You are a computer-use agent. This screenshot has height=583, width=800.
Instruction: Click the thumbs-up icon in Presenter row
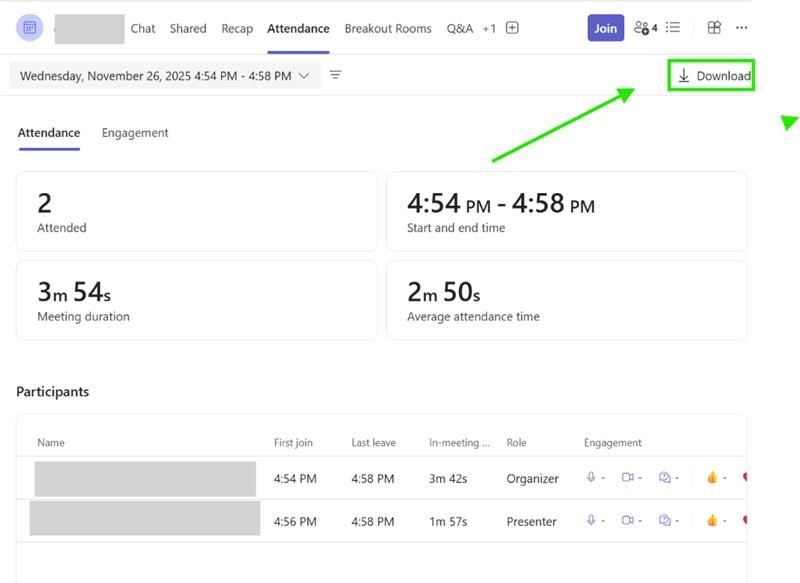(712, 520)
